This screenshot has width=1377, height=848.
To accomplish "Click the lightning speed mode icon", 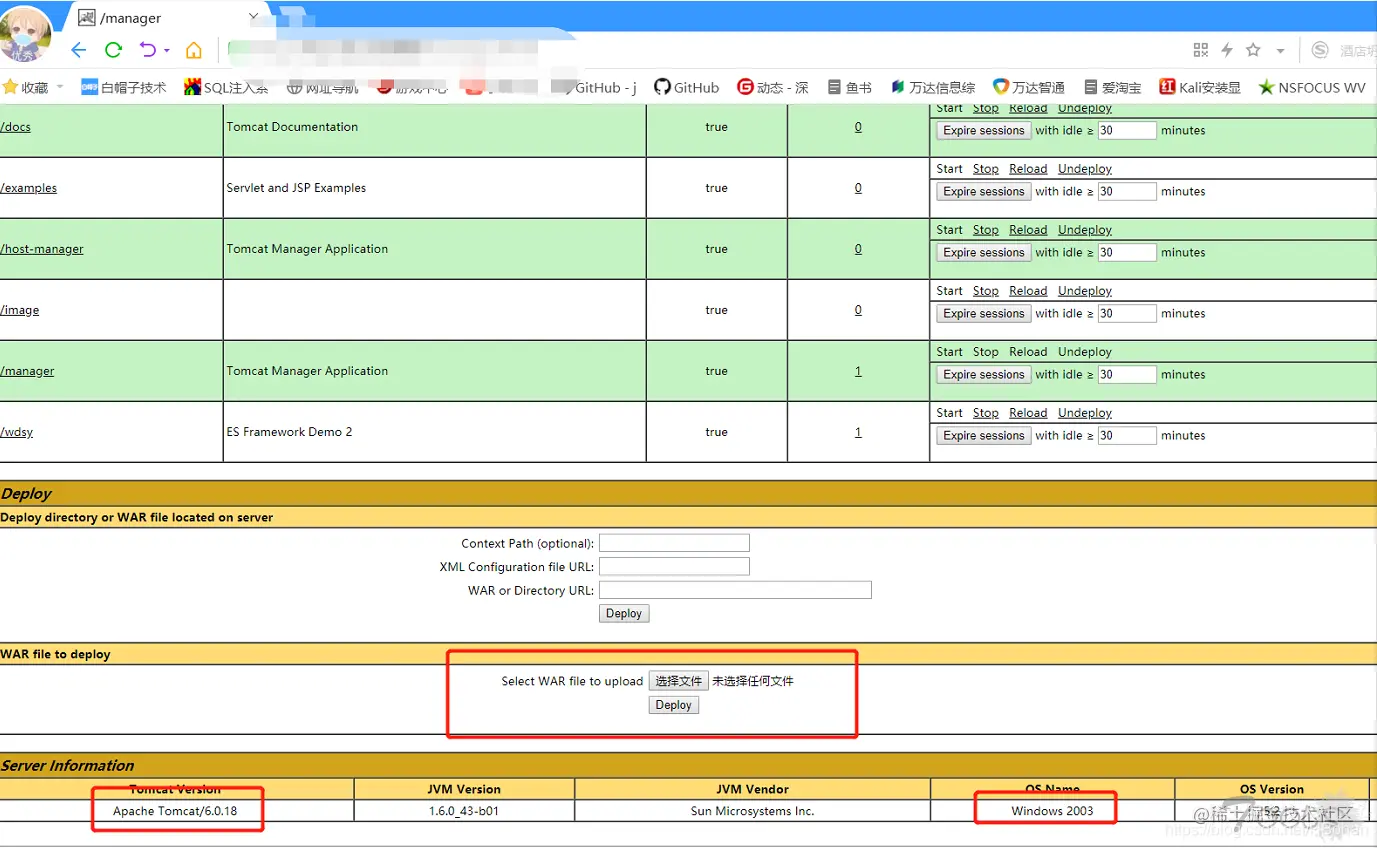I will click(1227, 50).
